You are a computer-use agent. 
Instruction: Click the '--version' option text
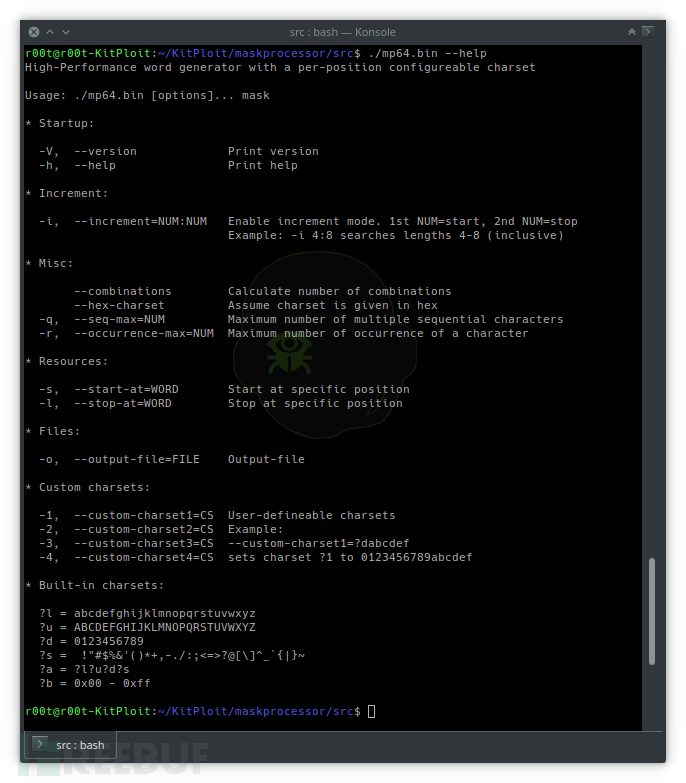click(x=105, y=151)
